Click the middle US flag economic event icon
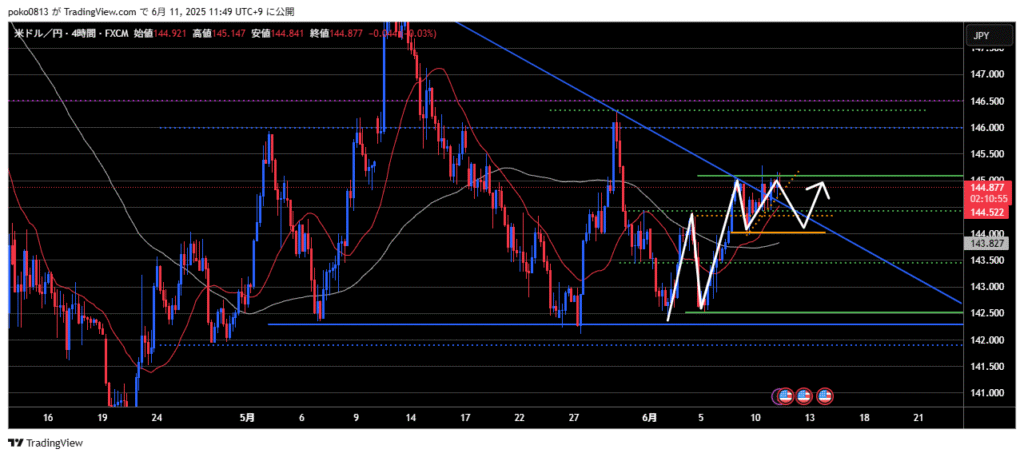Screen dimensions: 1024x457 804,396
